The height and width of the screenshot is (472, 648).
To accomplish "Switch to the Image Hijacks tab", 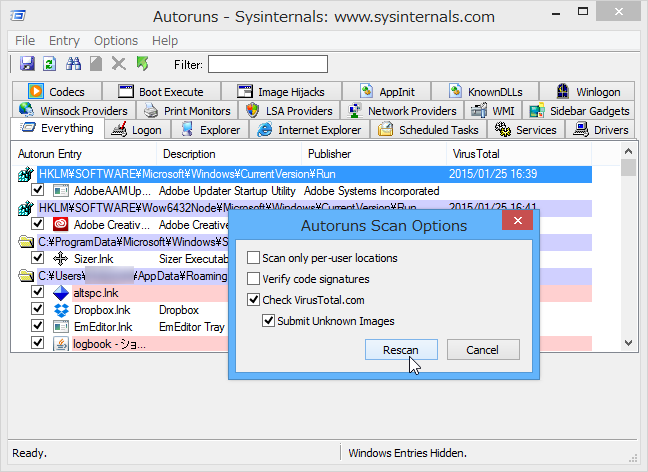I will 281,91.
